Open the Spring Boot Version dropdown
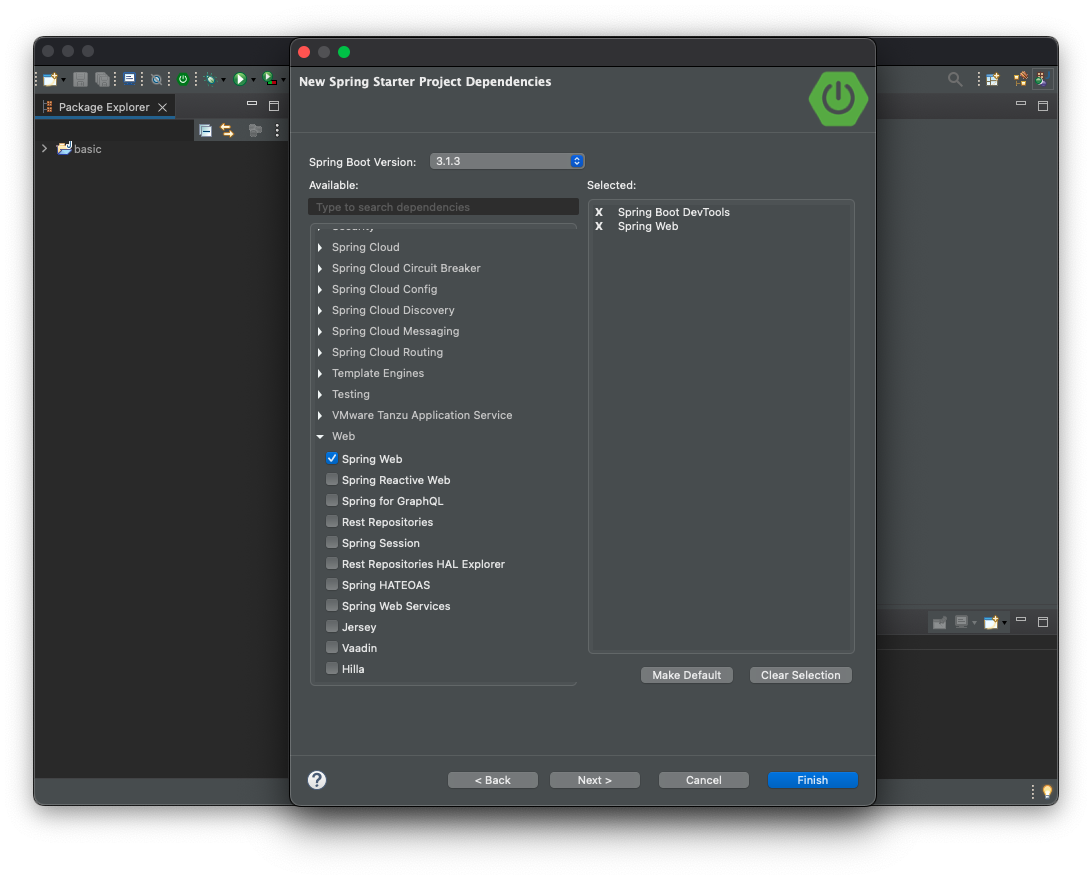The width and height of the screenshot is (1092, 880). click(x=507, y=161)
